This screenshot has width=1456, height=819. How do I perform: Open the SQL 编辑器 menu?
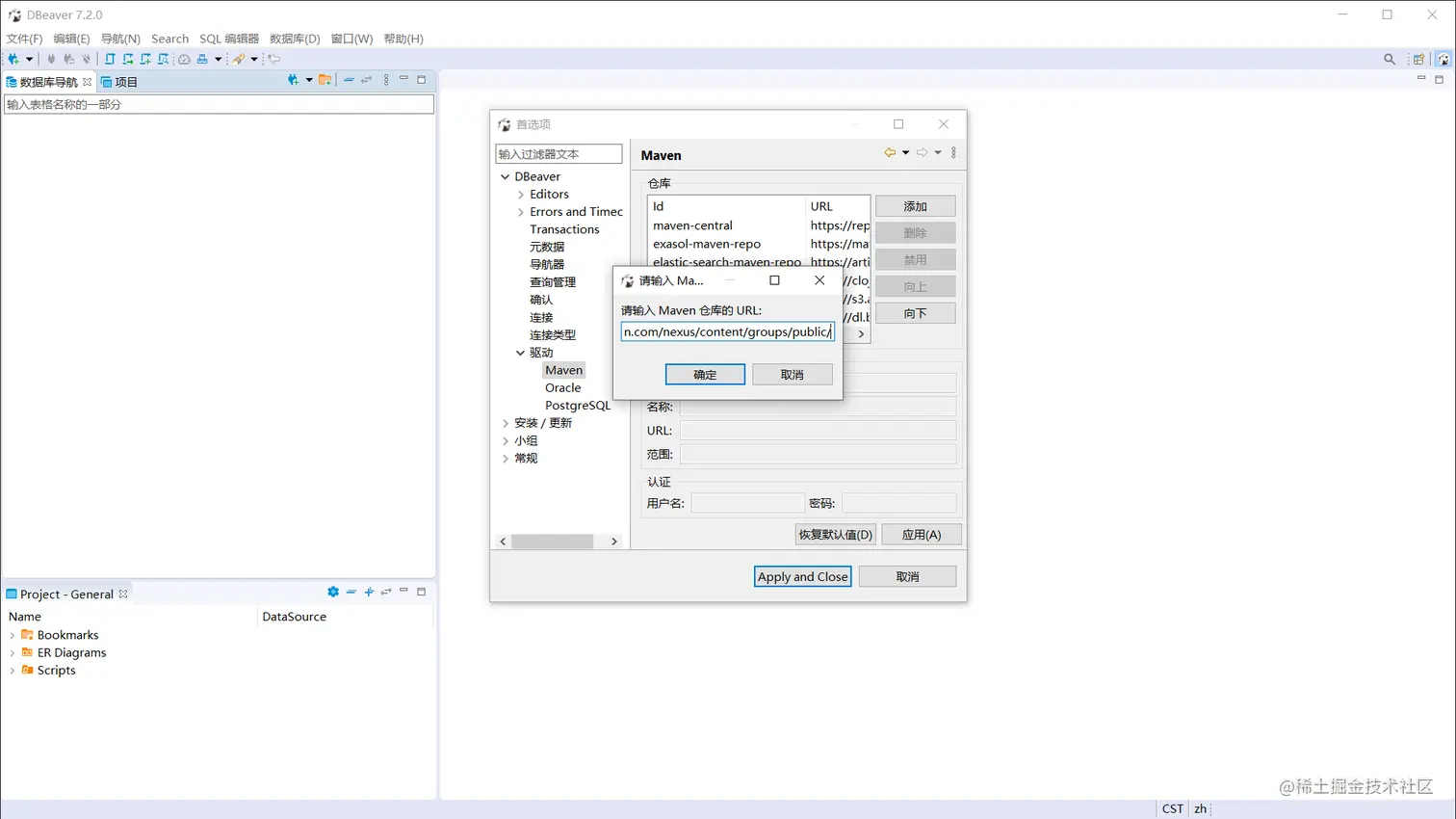(x=229, y=39)
